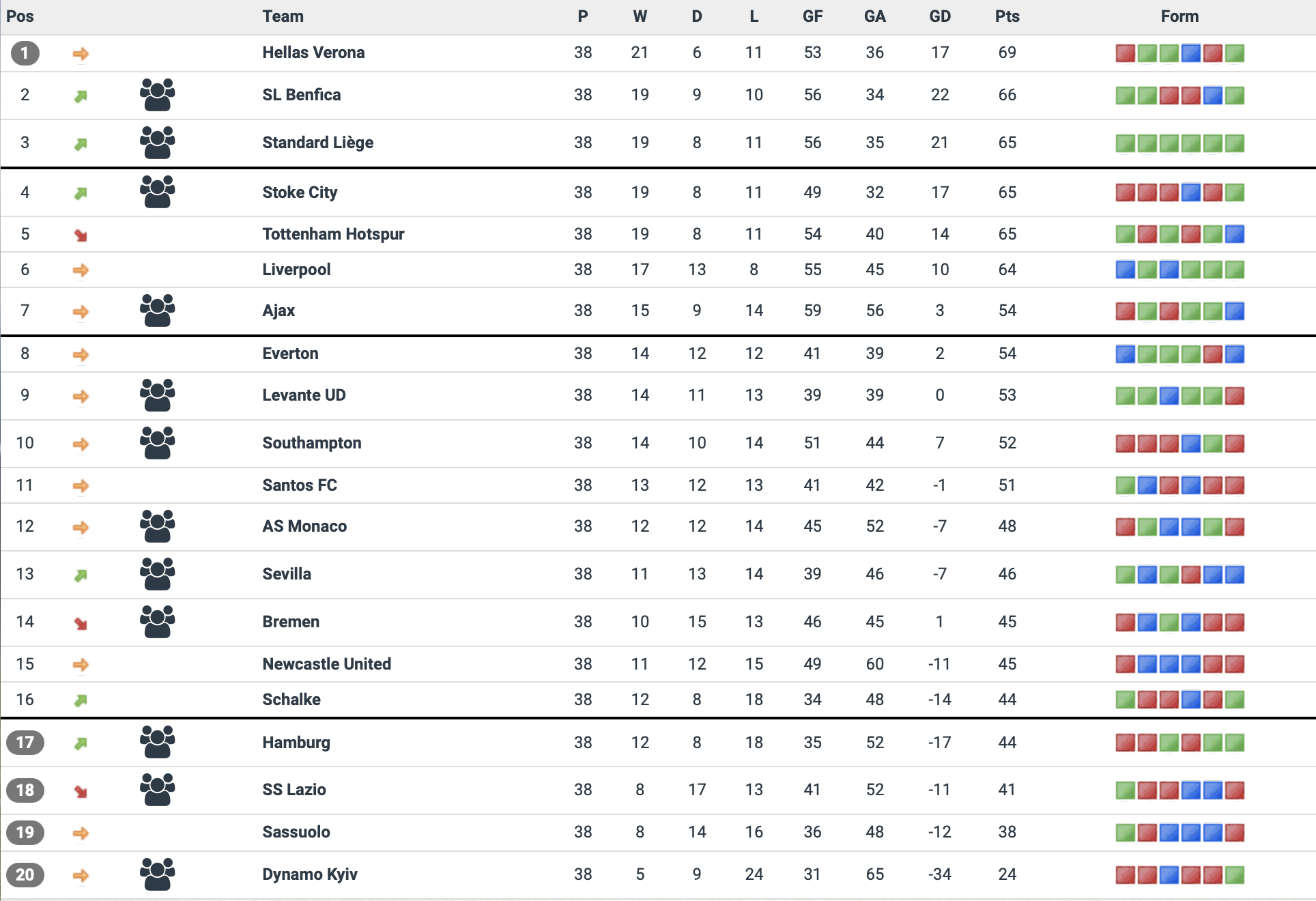Click the position 1 badge
The width and height of the screenshot is (1316, 901).
coord(25,53)
